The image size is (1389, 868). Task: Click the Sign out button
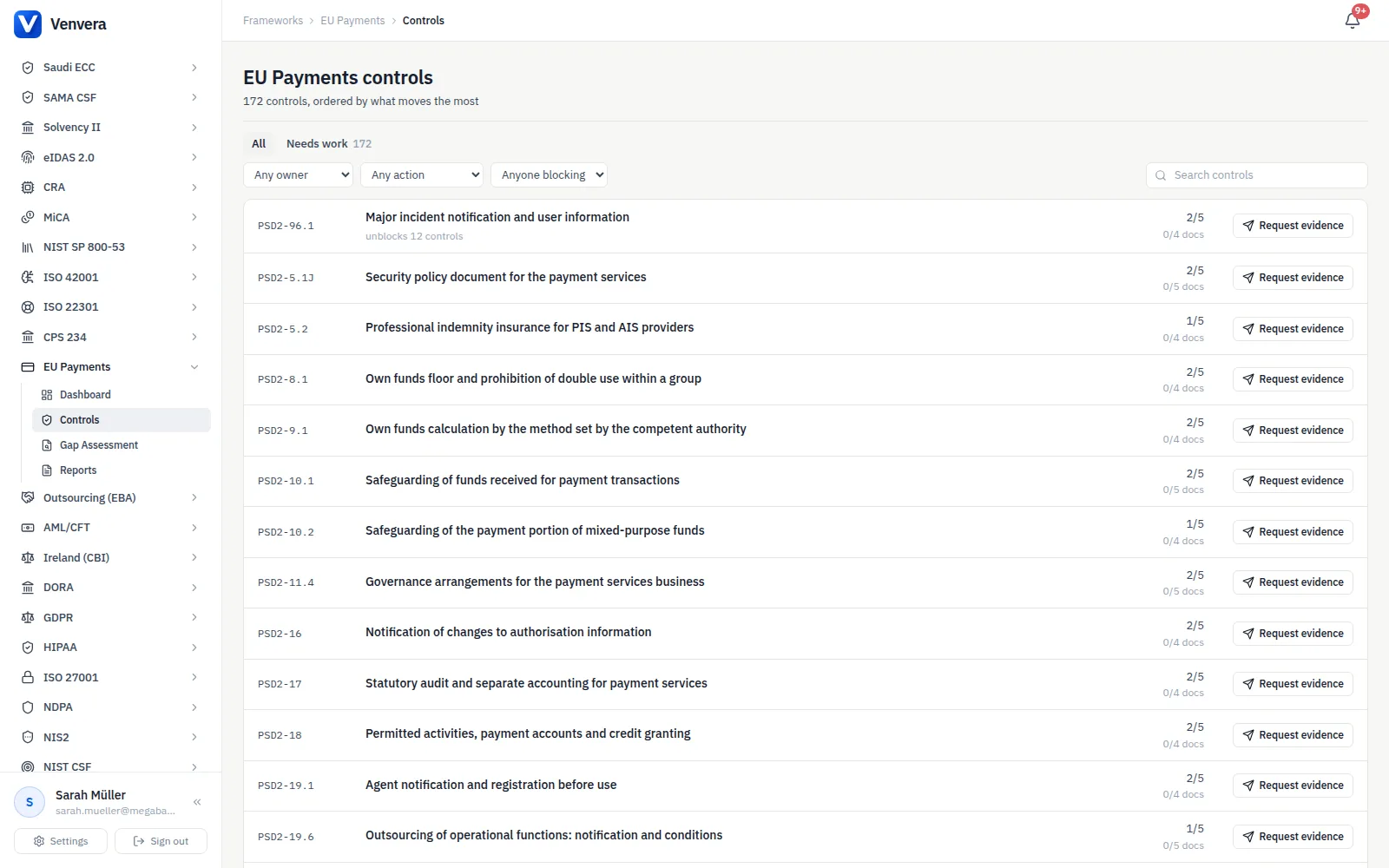[x=161, y=841]
